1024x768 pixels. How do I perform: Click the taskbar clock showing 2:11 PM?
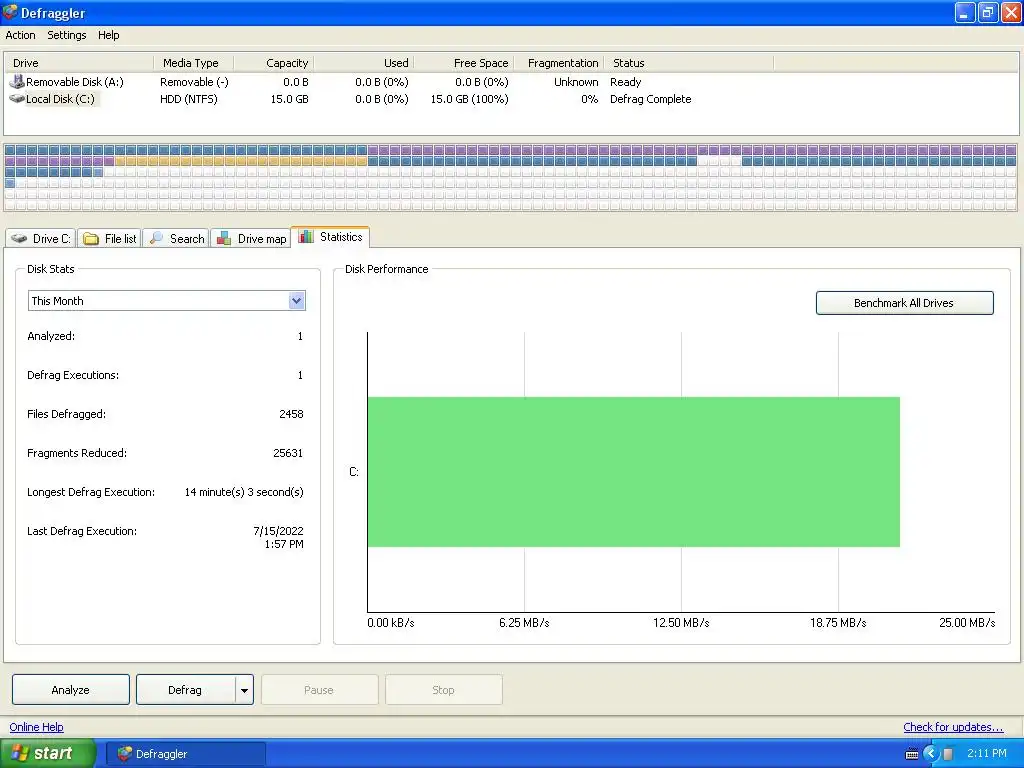click(x=987, y=754)
